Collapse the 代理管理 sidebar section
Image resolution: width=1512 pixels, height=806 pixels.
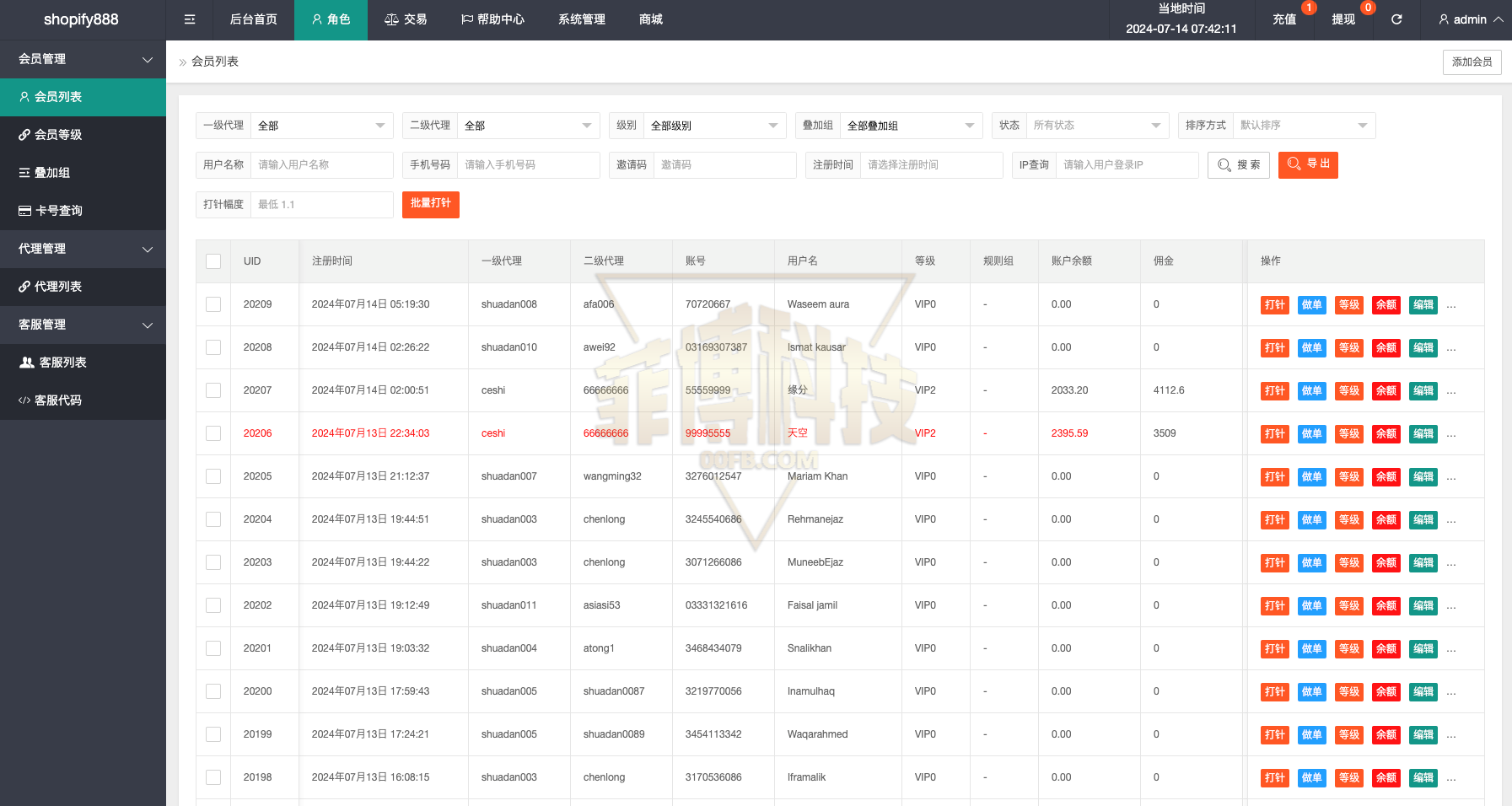(83, 249)
